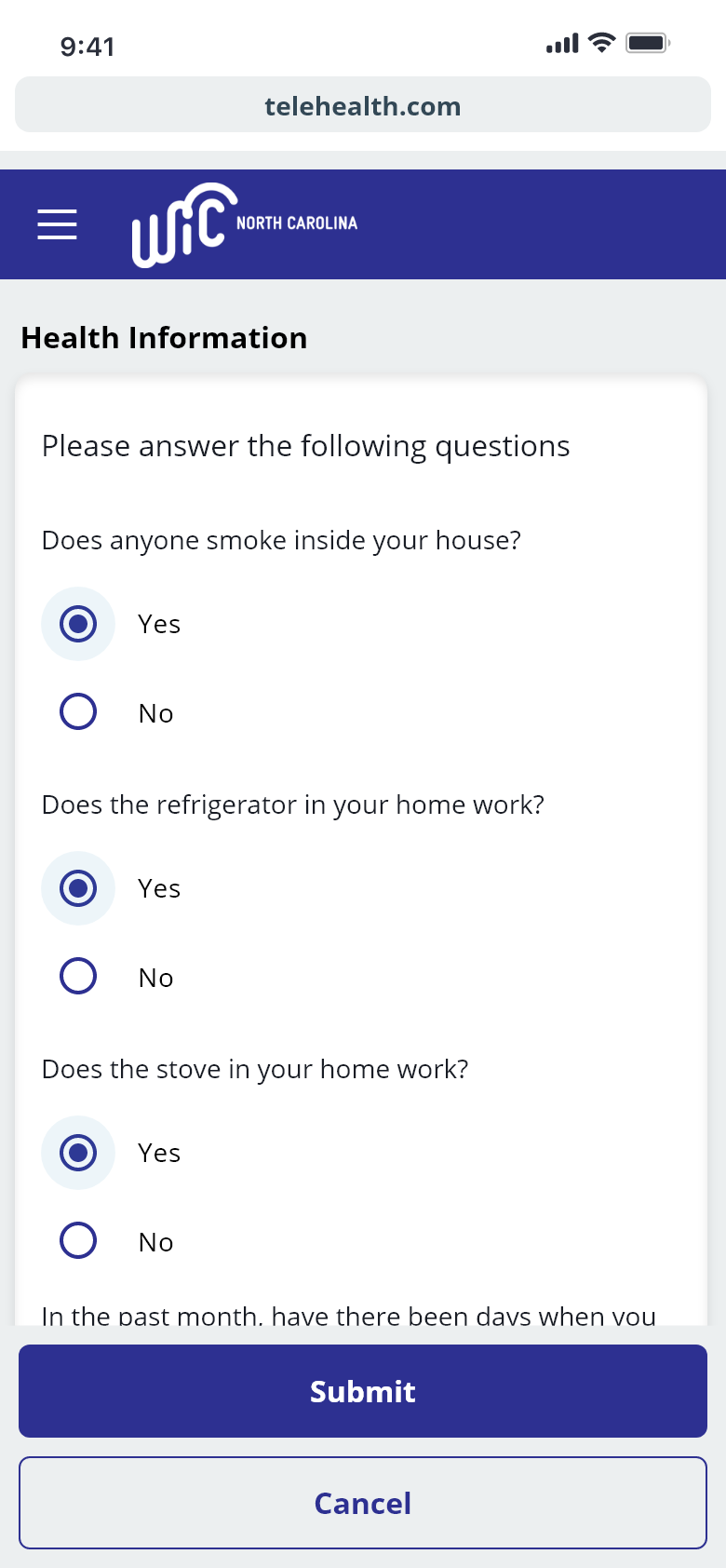Click the 'Please answer the following questions' text

tap(305, 447)
